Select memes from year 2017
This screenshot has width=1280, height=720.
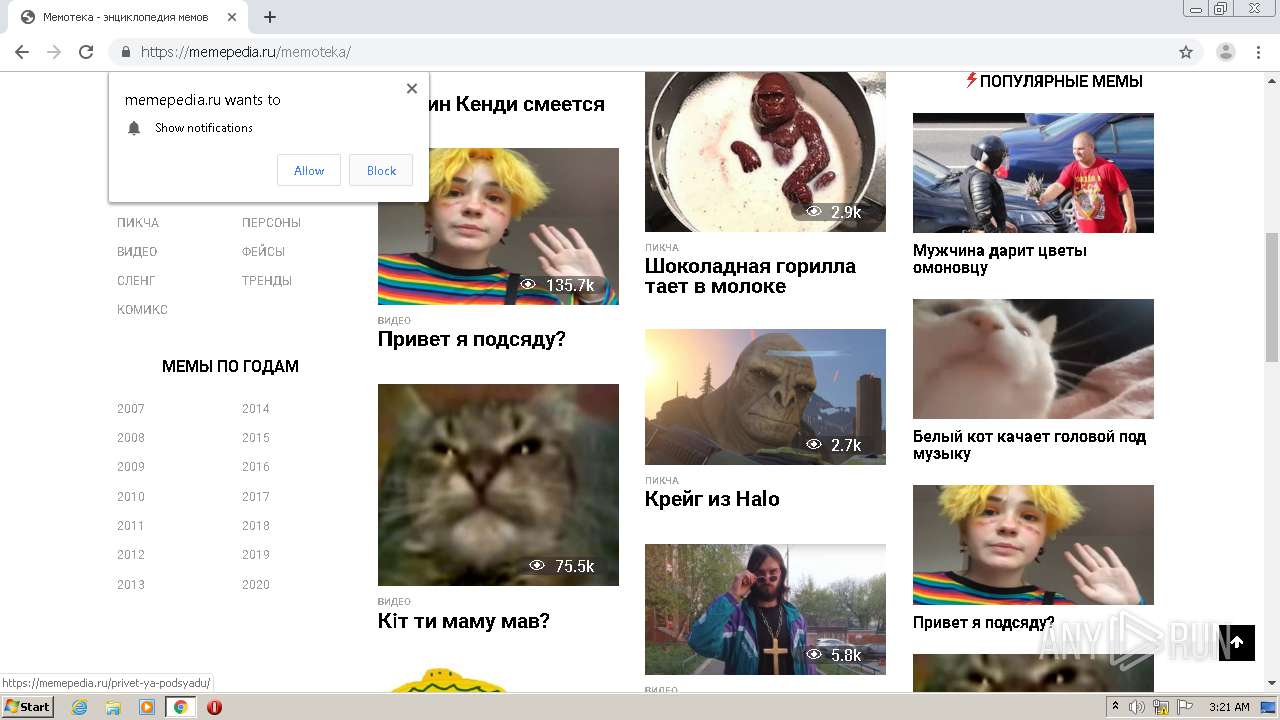[256, 497]
